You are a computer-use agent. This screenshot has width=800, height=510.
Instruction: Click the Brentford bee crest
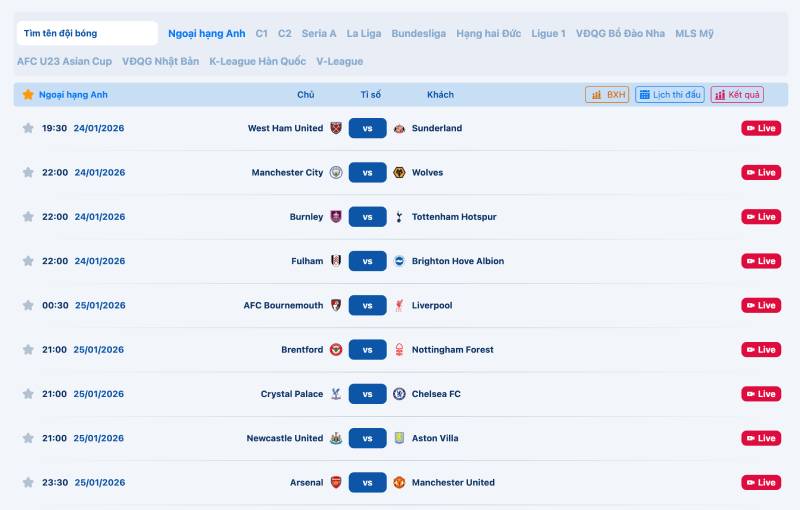[336, 349]
